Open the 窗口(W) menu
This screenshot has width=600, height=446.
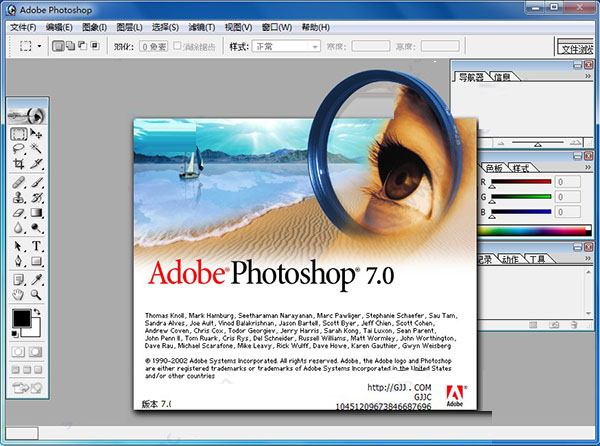pos(277,28)
